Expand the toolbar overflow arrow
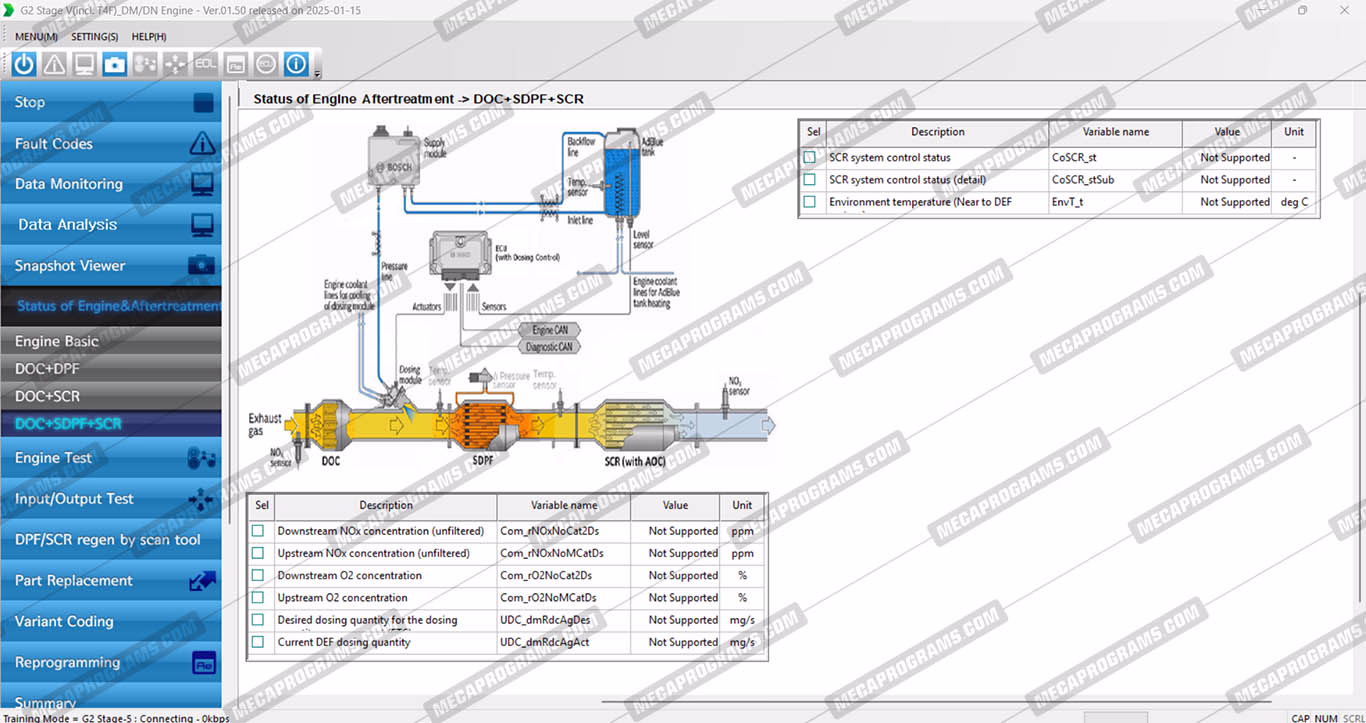Viewport: 1366px width, 723px height. [x=317, y=73]
